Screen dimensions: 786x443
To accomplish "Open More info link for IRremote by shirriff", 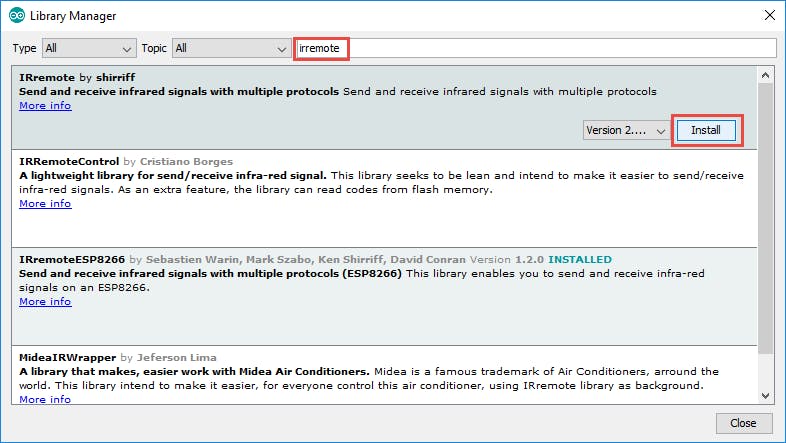I will [45, 106].
